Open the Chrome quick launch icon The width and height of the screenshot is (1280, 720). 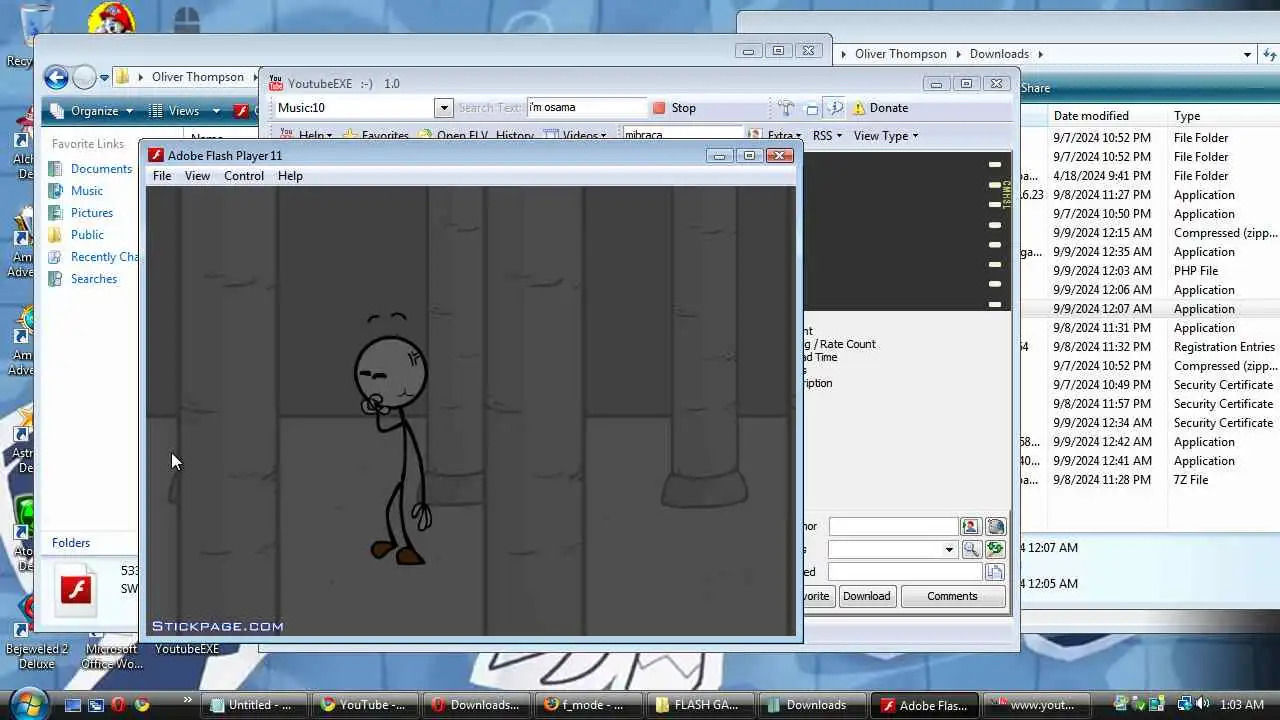[142, 705]
